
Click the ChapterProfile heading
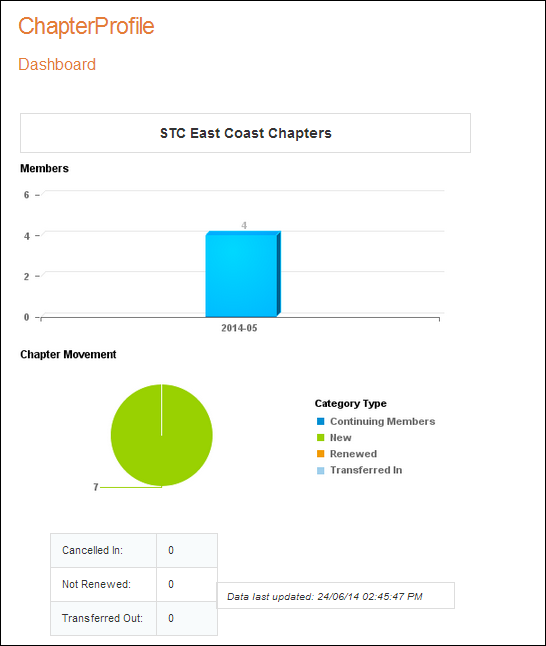86,26
